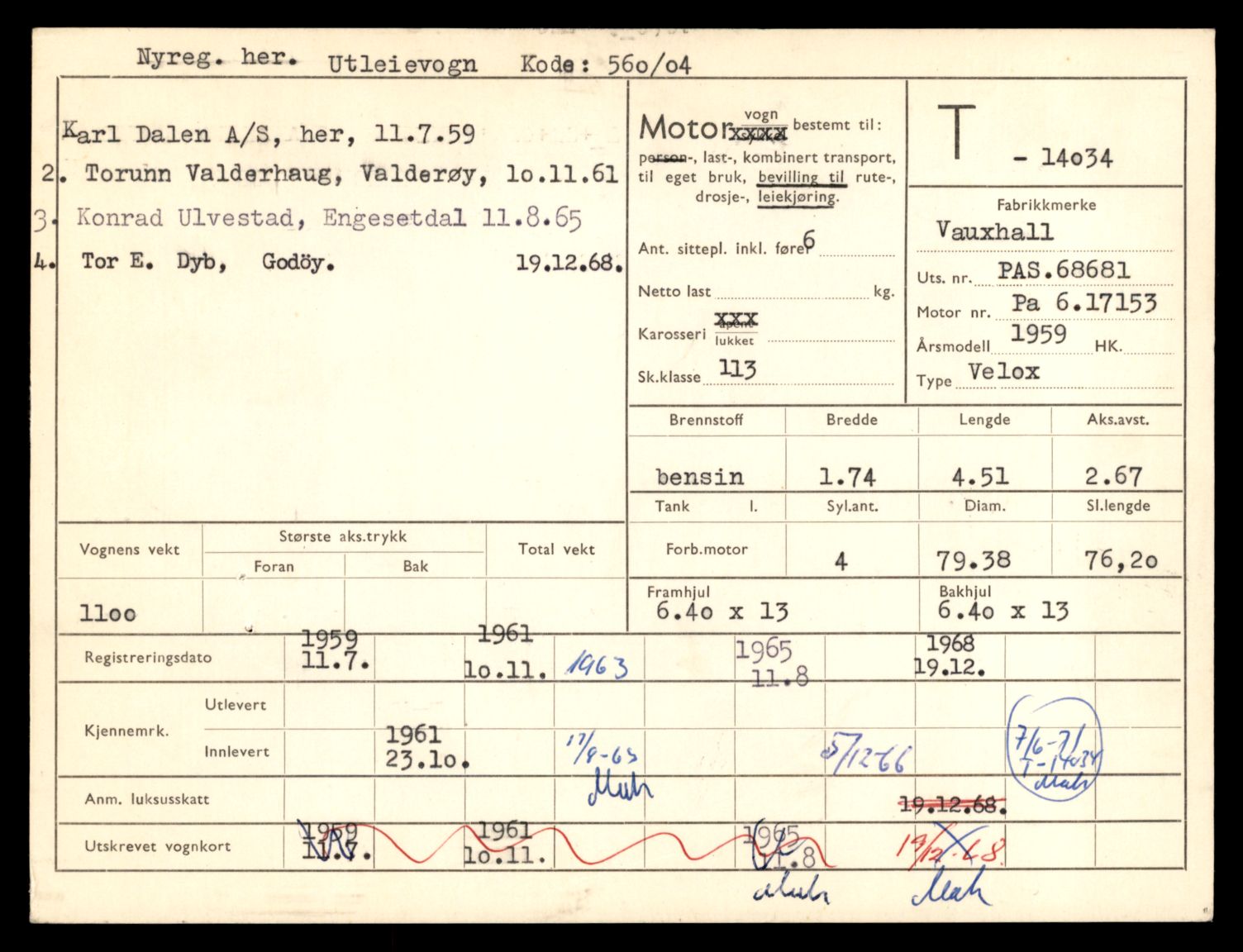The image size is (1243, 952).
Task: Select the Torunn Valderhaug owner line
Action: (331, 174)
